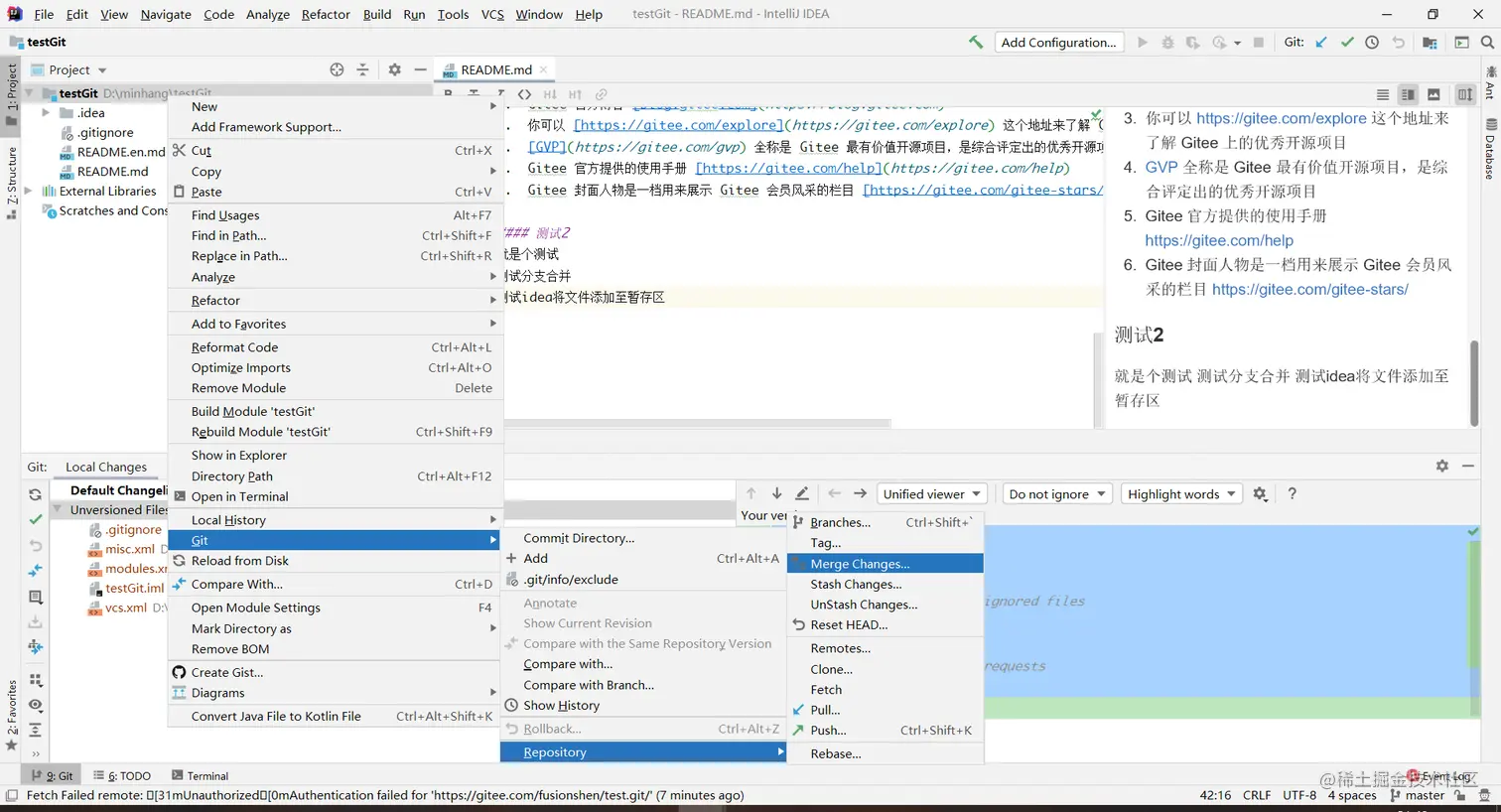Click next difference down arrow in diff toolbar
This screenshot has height=812, width=1501.
click(x=776, y=493)
